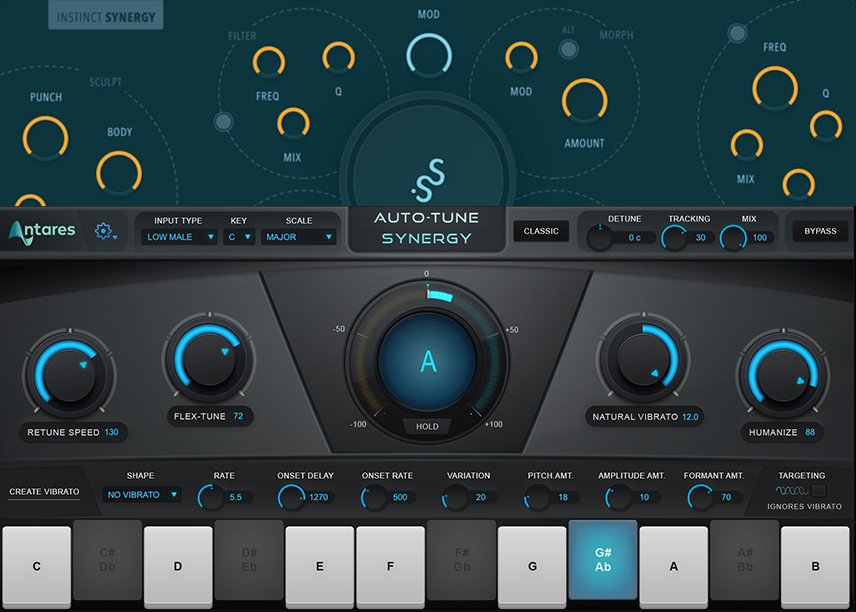Image resolution: width=856 pixels, height=612 pixels.
Task: Click the Retune Speed knob
Action: [69, 375]
